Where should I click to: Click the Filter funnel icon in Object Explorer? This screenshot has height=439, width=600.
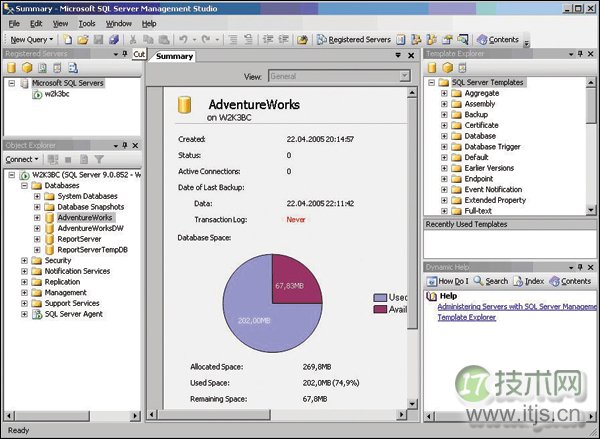pos(99,159)
